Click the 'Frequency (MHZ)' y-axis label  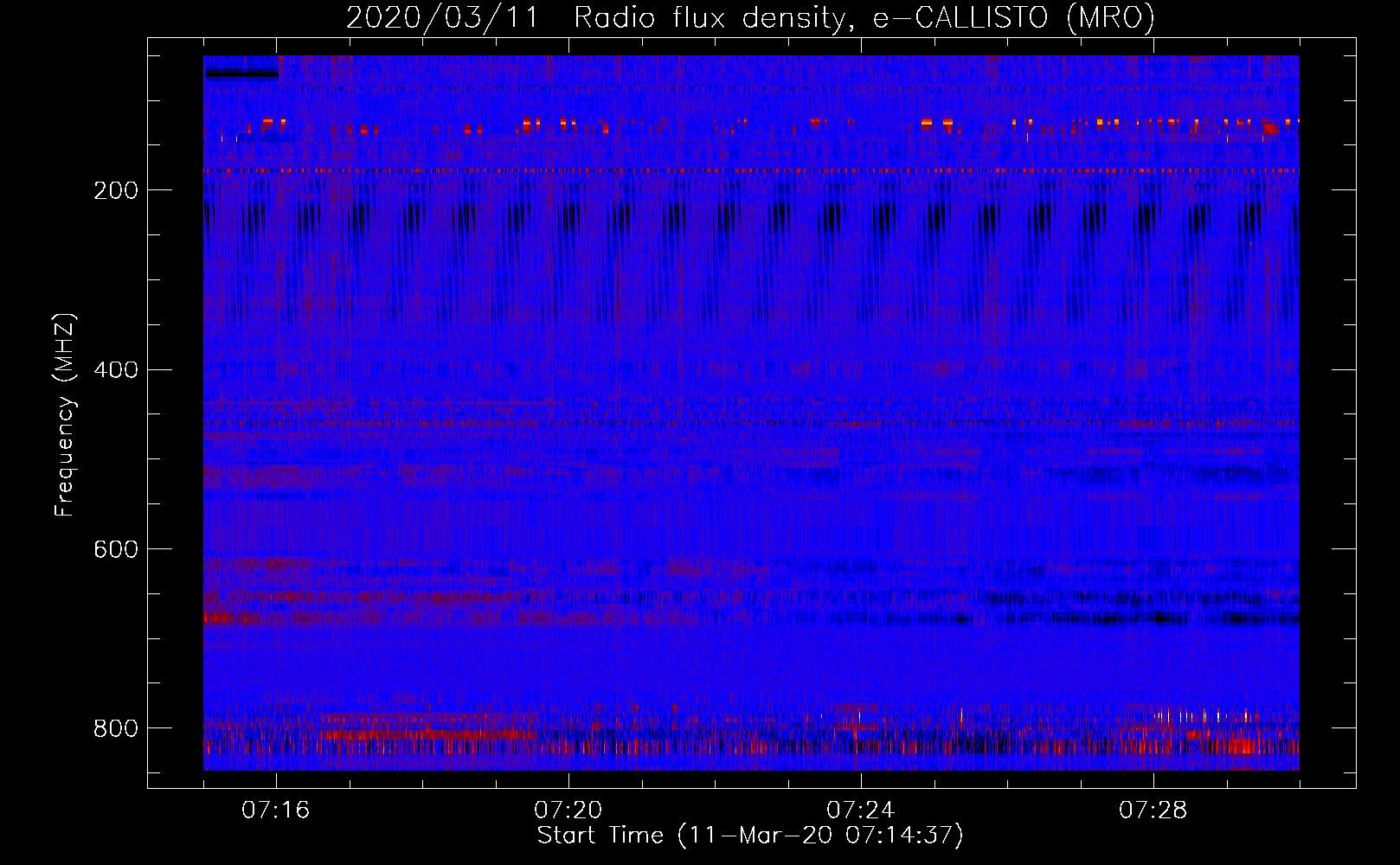65,415
